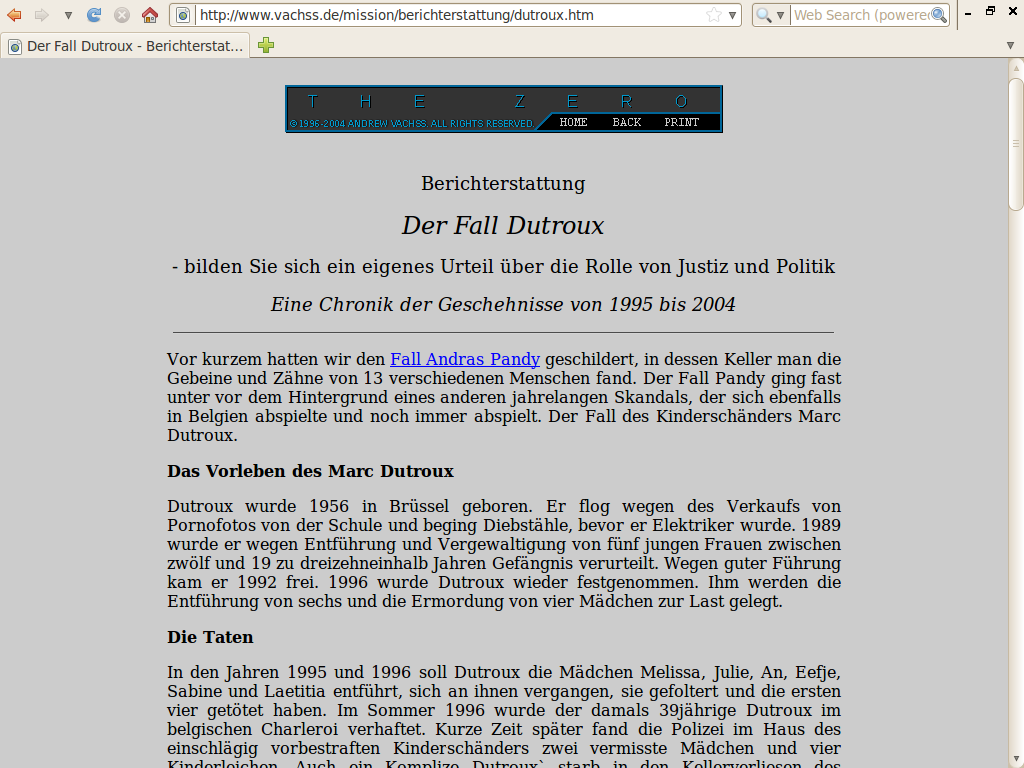Screen dimensions: 1024x768
Task: Go back with the orange back arrow
Action: click(14, 14)
